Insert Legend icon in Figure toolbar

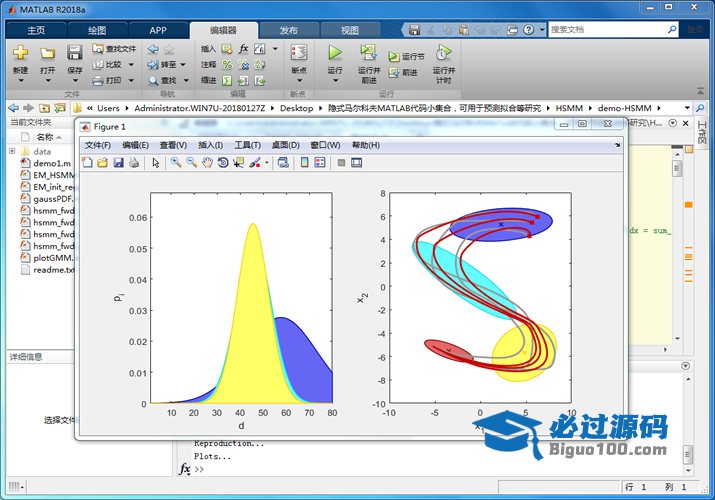pos(320,163)
